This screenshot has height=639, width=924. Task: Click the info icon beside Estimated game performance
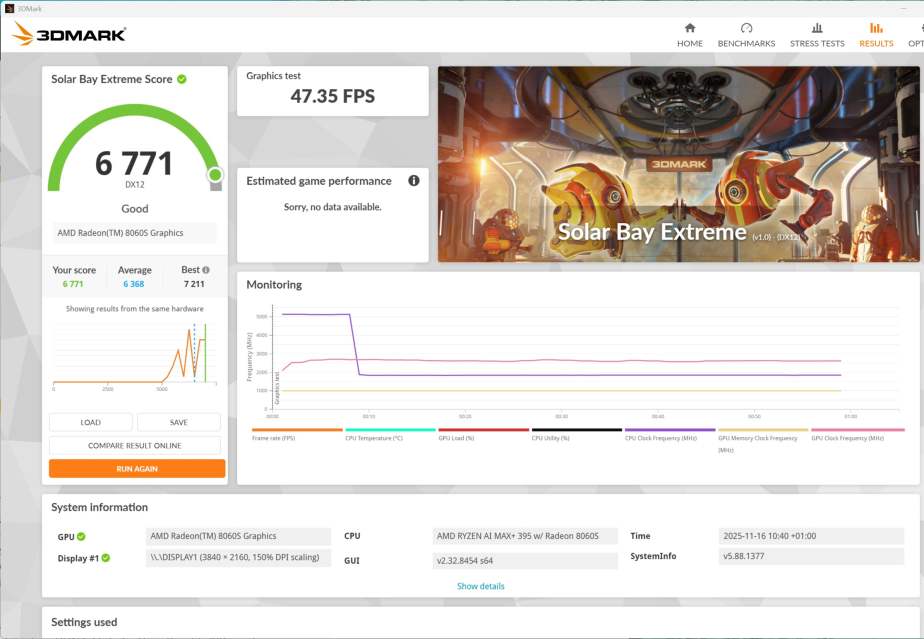413,181
